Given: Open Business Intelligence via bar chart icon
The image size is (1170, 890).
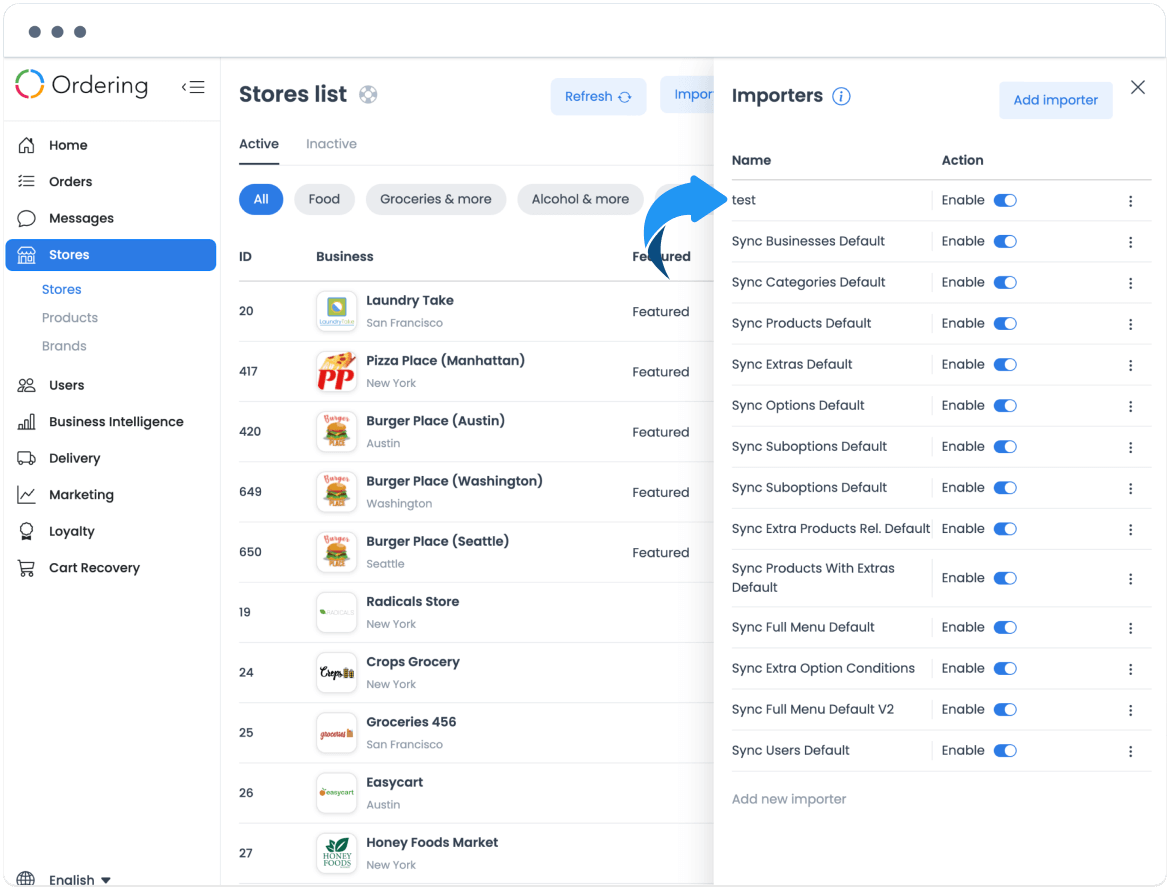Looking at the screenshot, I should (26, 422).
